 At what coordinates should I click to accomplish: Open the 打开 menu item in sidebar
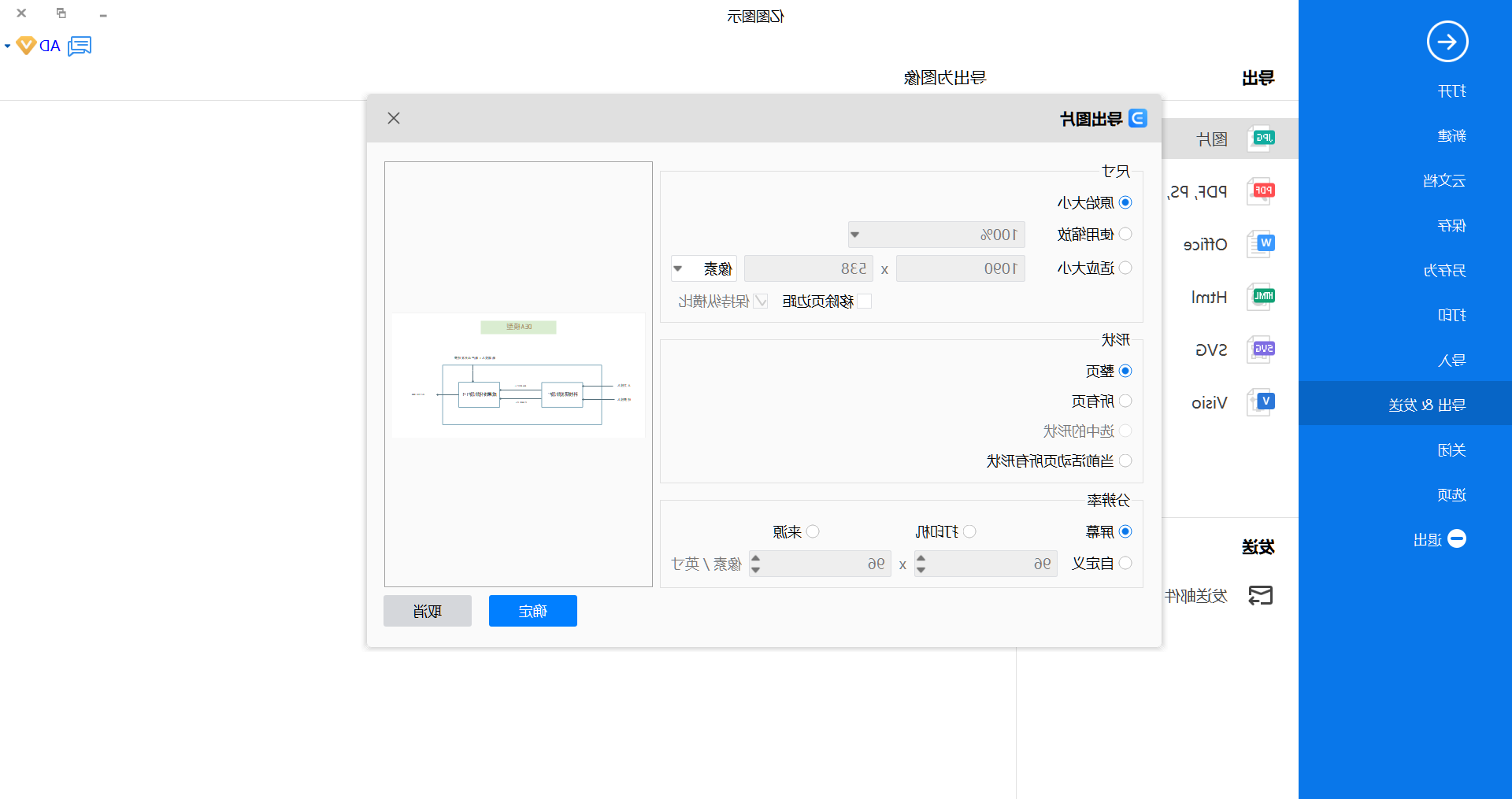pos(1451,91)
